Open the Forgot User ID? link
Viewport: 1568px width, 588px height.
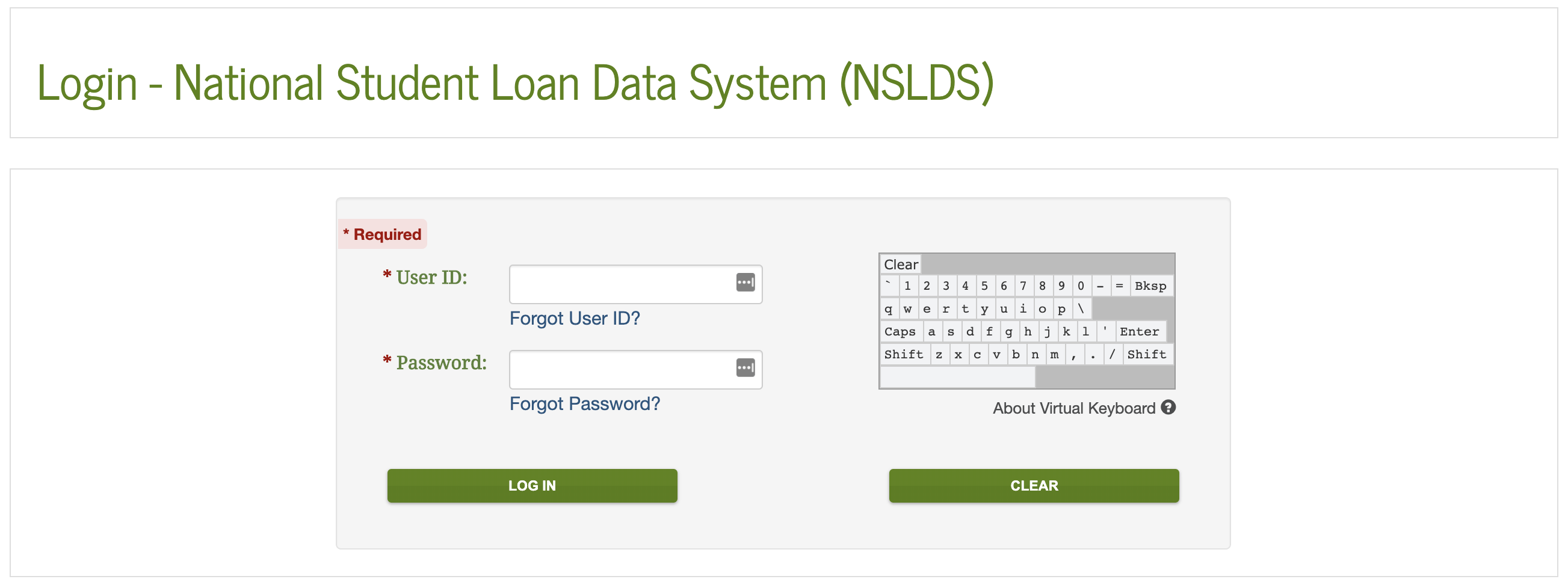(575, 319)
